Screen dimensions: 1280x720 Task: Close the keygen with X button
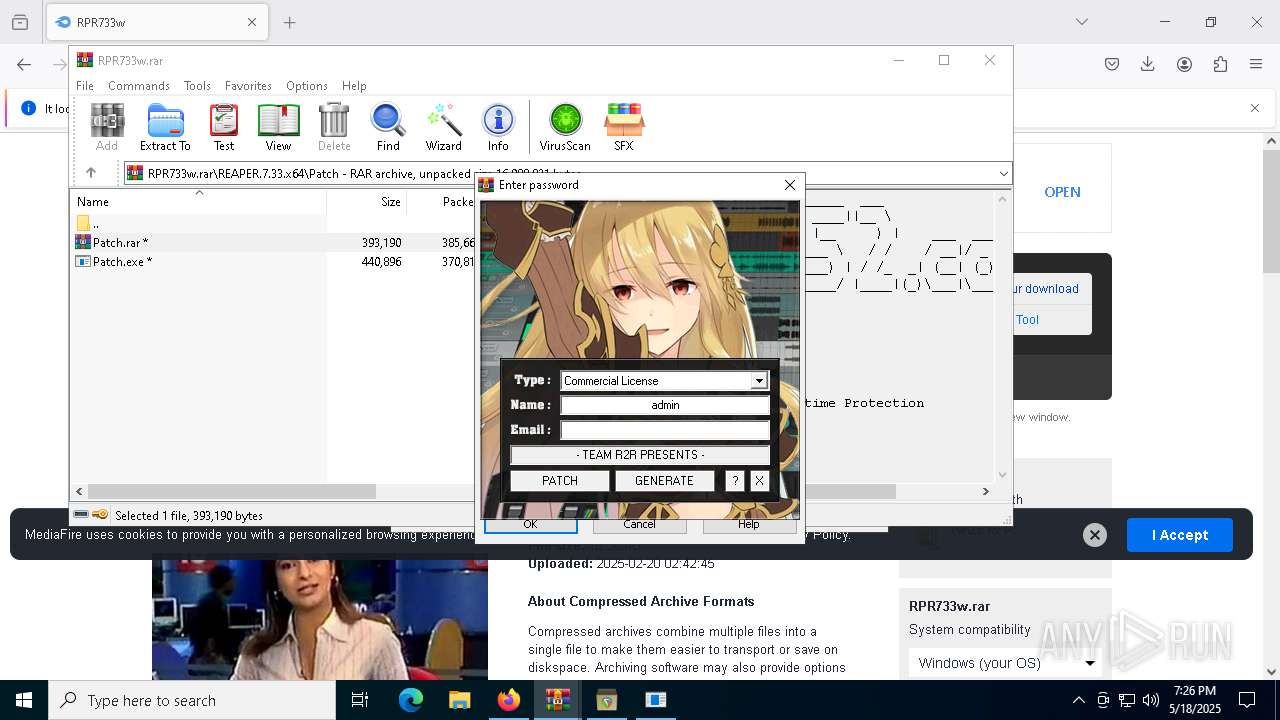(x=759, y=481)
